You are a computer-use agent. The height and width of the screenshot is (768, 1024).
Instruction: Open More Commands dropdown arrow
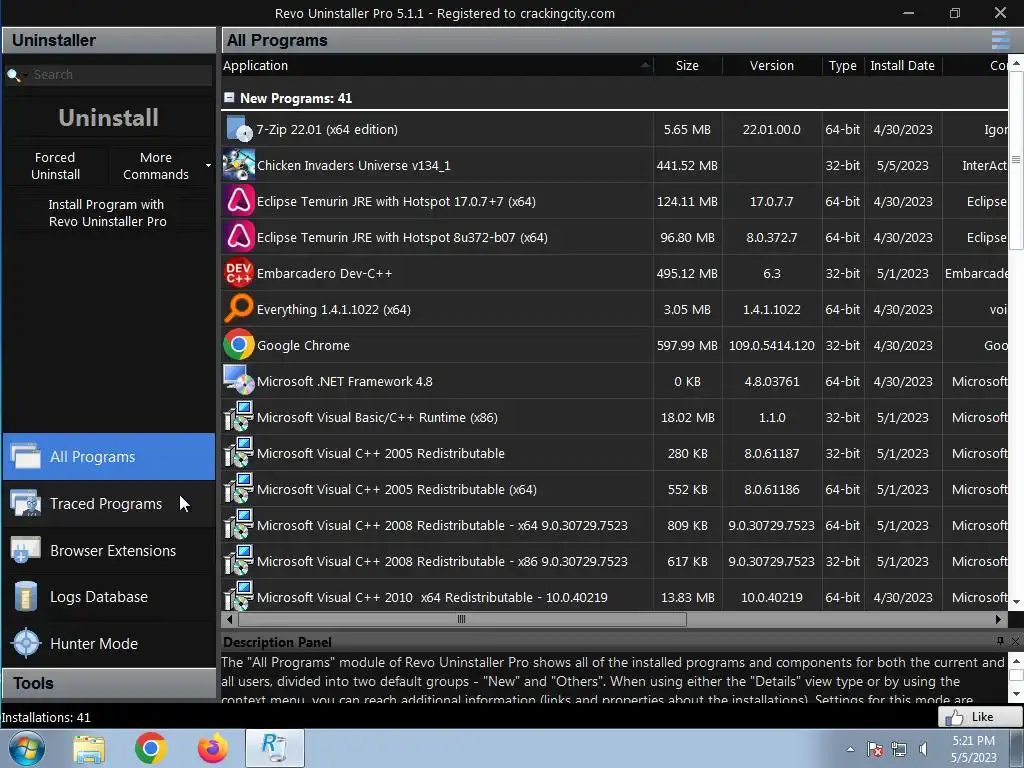pos(208,166)
